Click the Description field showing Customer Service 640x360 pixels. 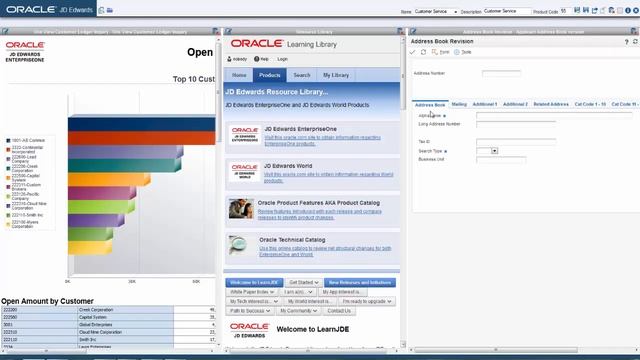(507, 11)
